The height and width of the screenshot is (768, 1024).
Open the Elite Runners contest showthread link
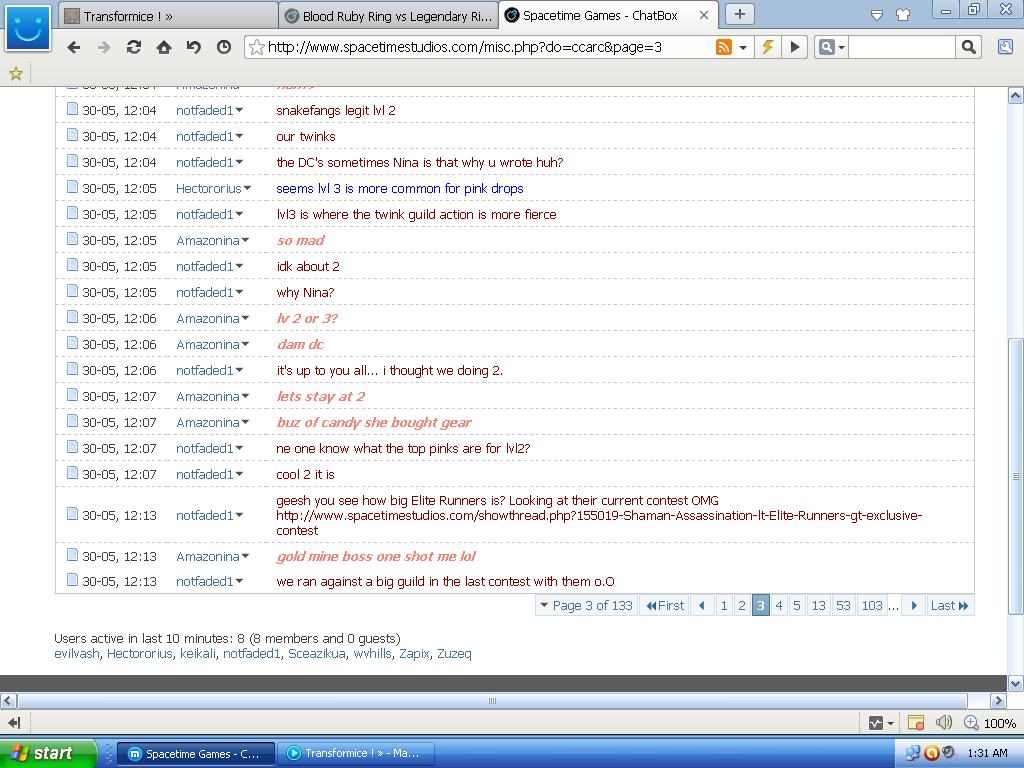599,522
